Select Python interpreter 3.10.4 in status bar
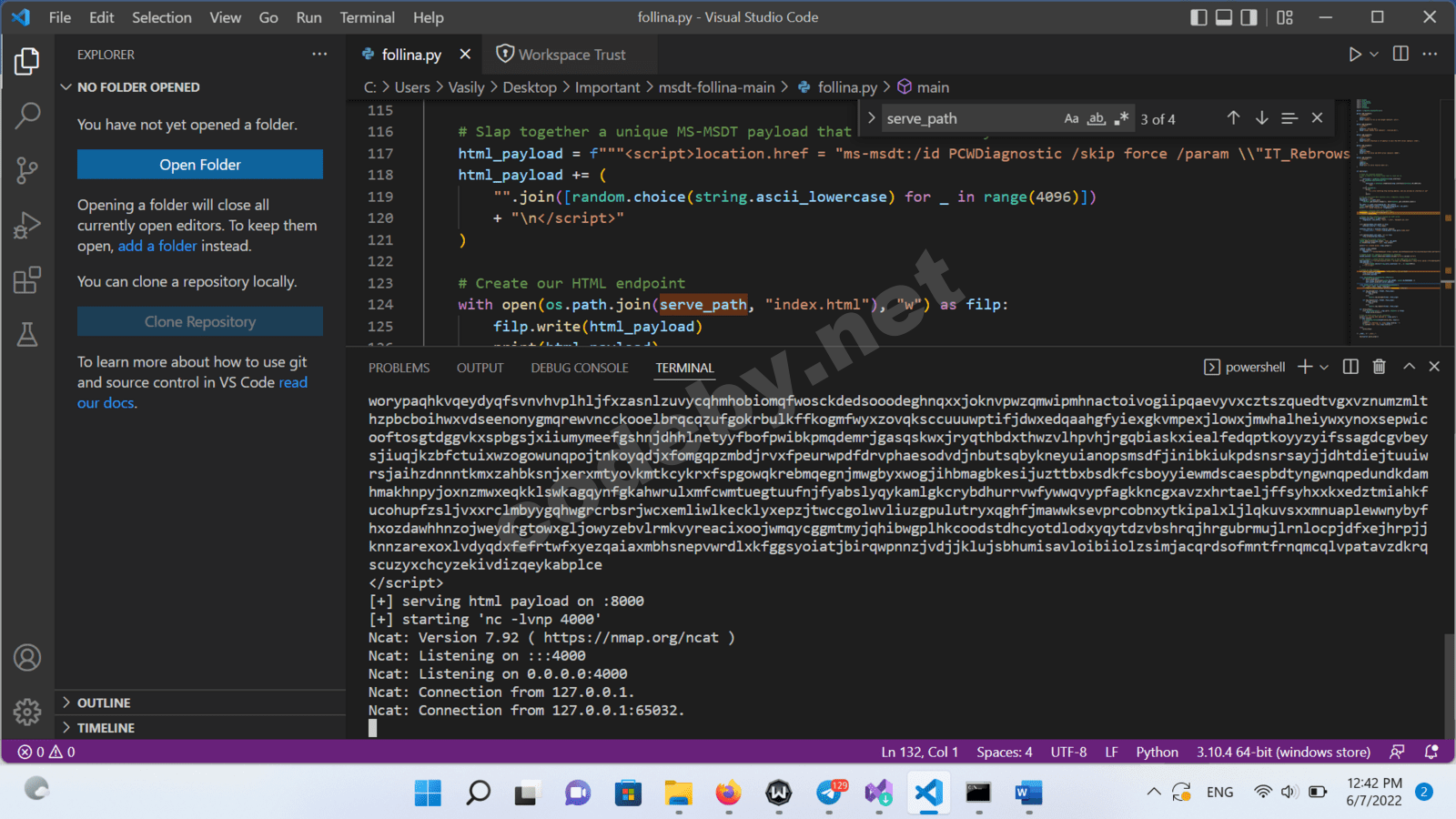 (x=1283, y=752)
